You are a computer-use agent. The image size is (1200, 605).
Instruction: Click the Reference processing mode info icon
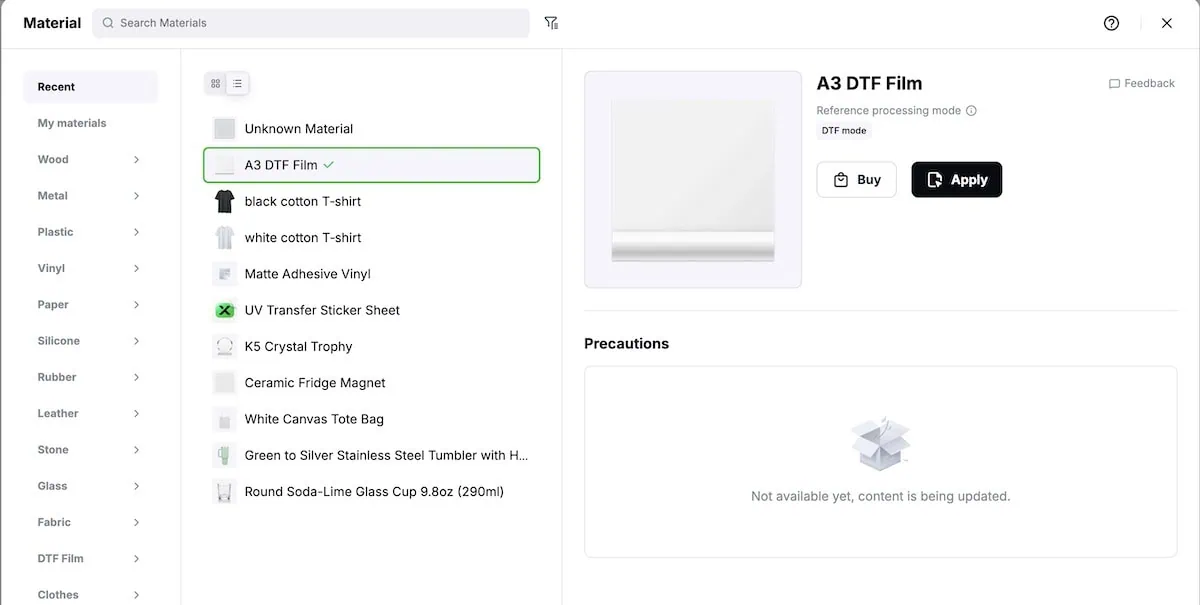971,111
